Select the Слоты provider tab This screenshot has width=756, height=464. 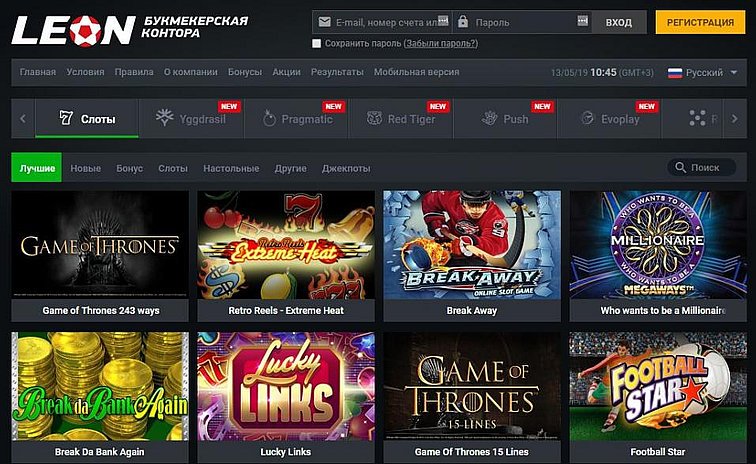click(87, 118)
